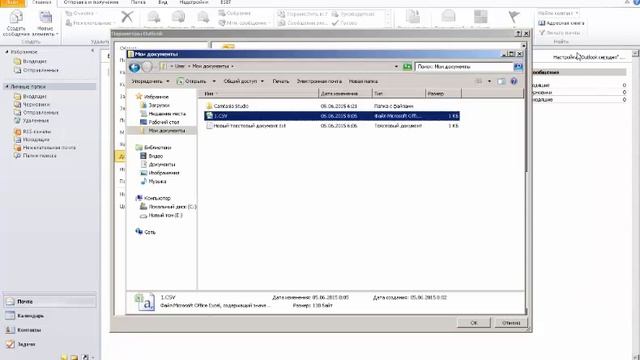Switch to Почта in Outlook navigation
Viewport: 640px width, 360px height.
(50, 302)
